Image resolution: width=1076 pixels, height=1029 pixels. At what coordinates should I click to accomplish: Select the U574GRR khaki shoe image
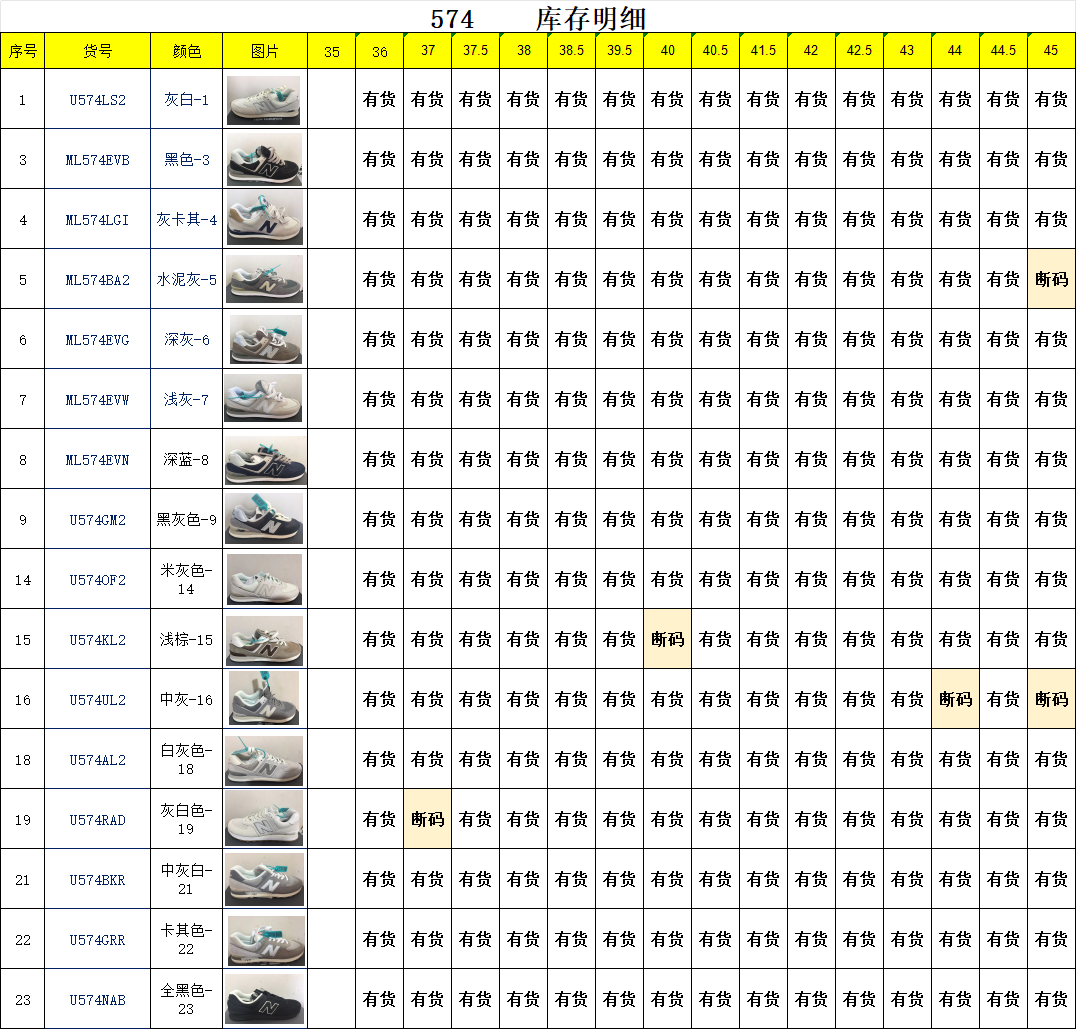(x=266, y=941)
